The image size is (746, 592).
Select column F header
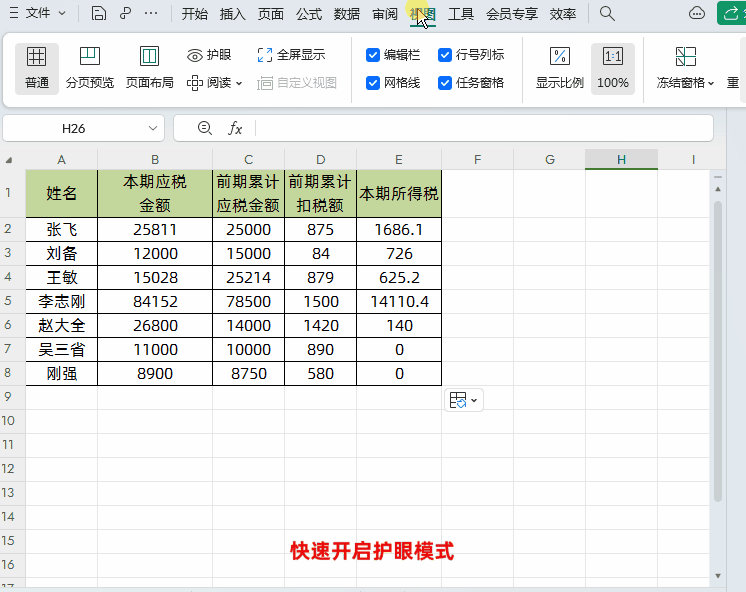click(478, 160)
